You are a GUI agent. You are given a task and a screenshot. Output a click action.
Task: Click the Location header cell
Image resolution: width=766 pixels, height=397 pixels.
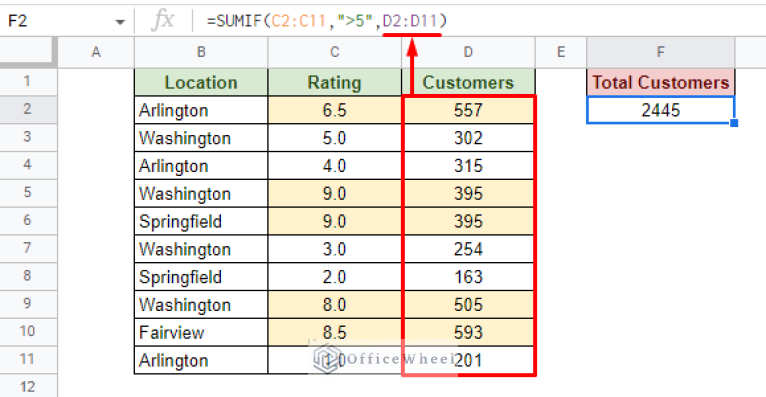tap(201, 82)
